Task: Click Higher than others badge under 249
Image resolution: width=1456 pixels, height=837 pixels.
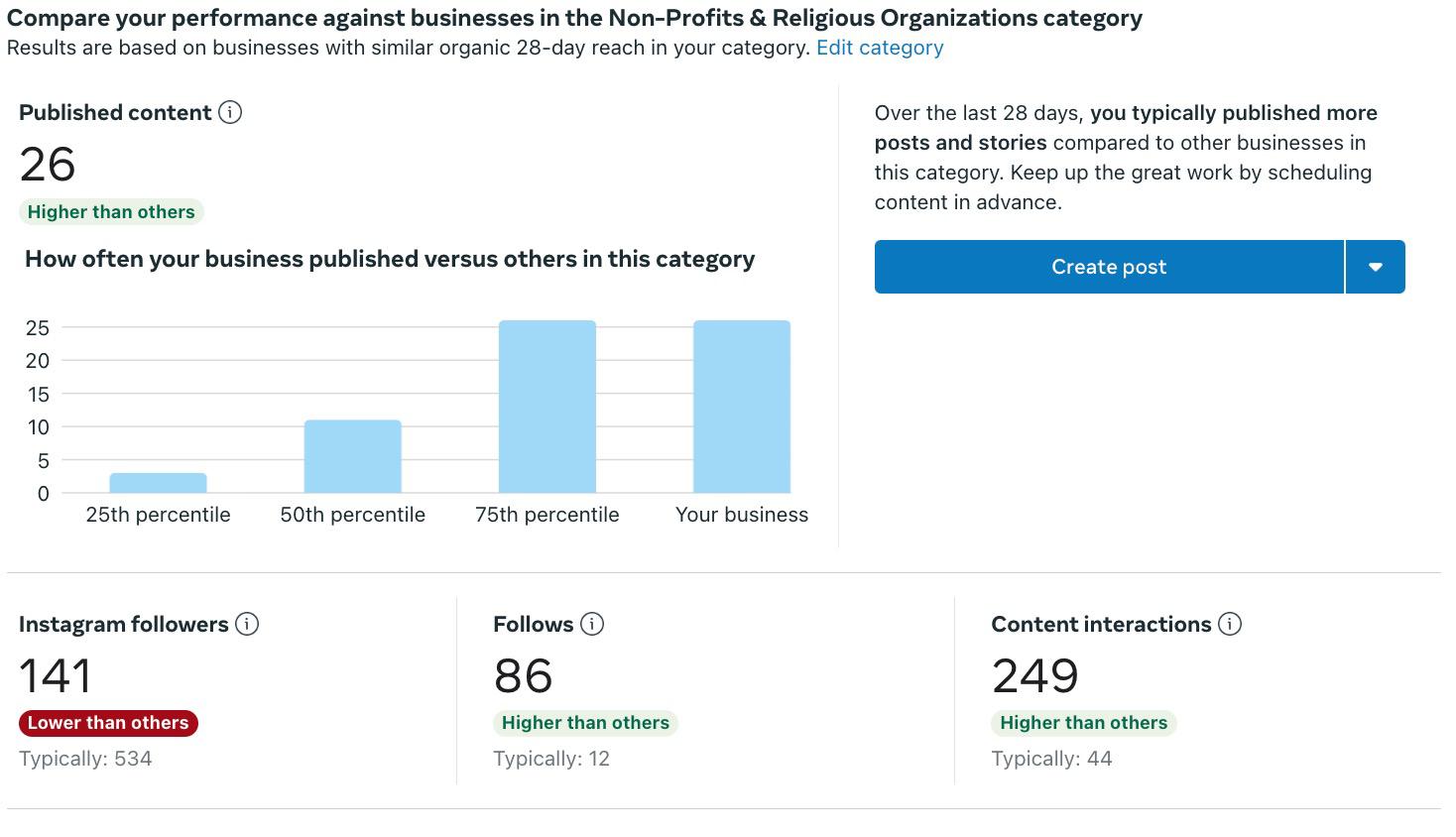Action: [x=1083, y=723]
